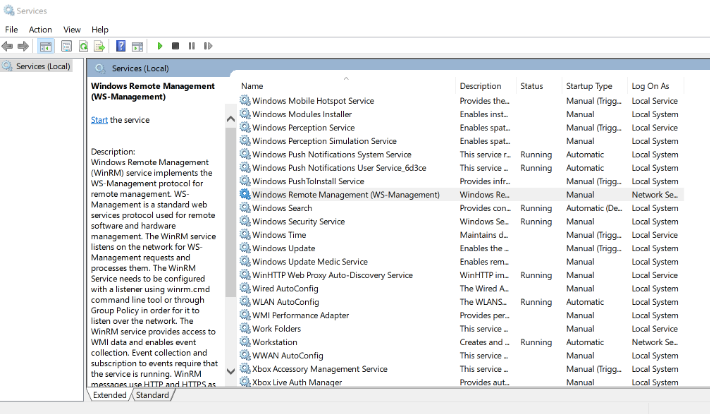Click Services icon in title bar

tap(9, 10)
